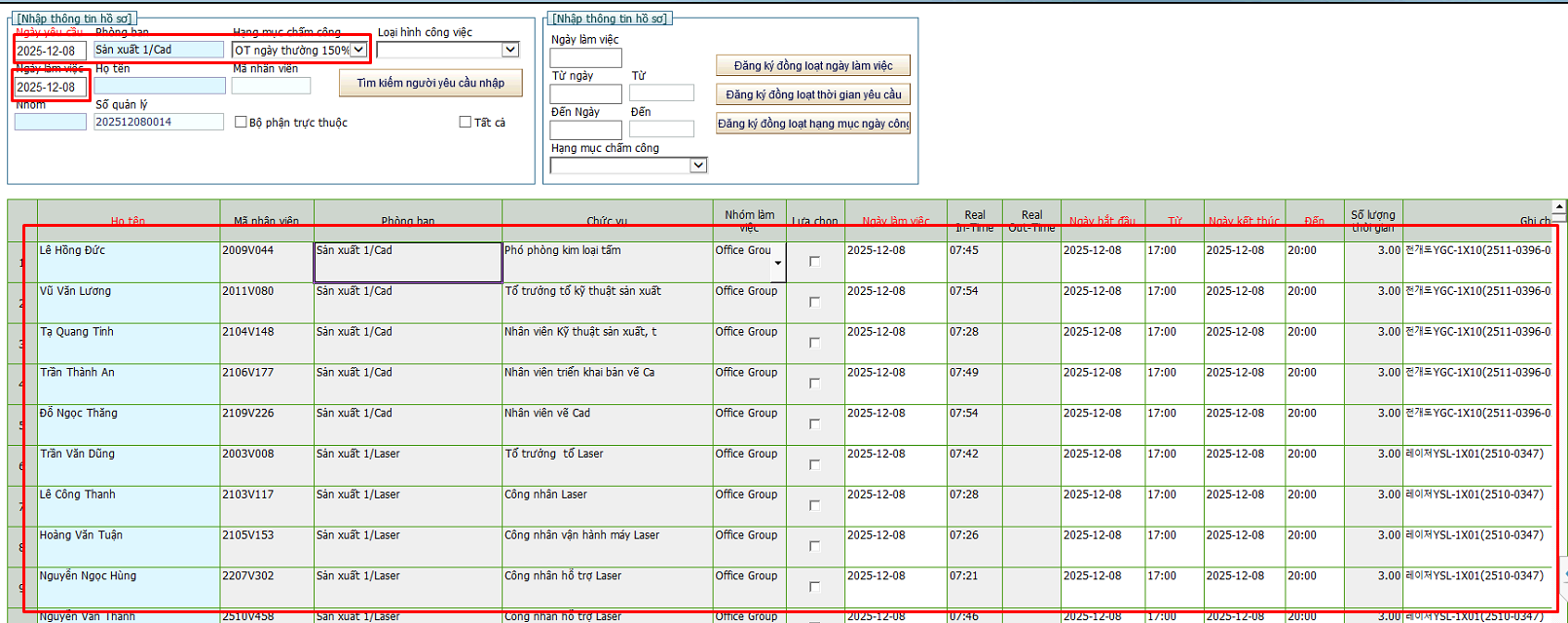This screenshot has width=1568, height=623.
Task: Enable the 'Tất cả' checkbox
Action: pos(466,123)
